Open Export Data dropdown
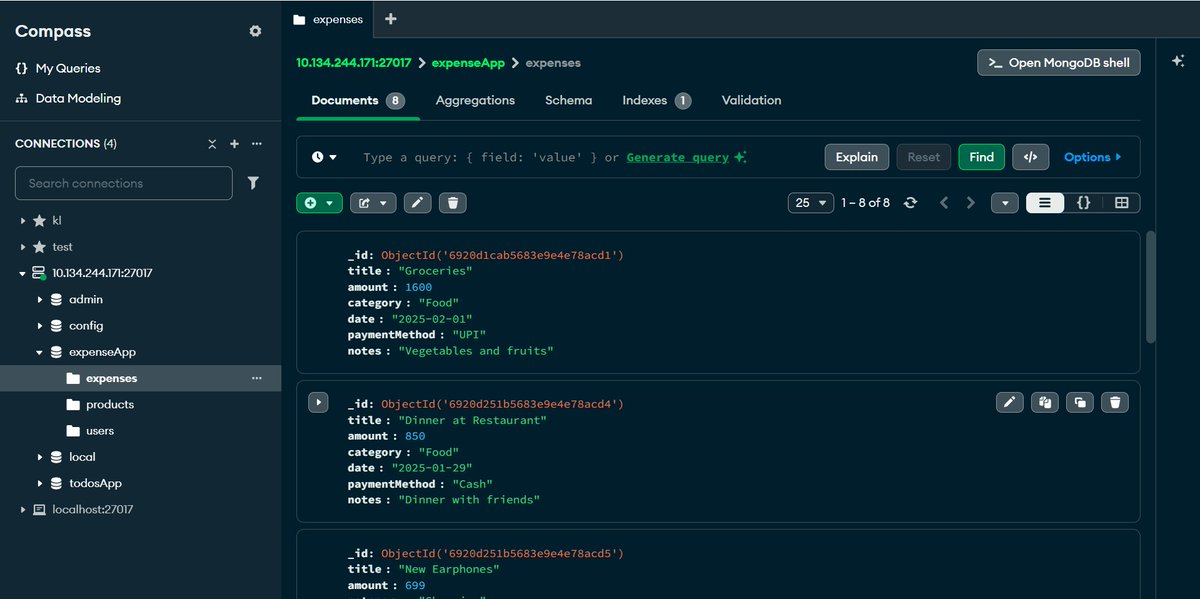 pos(373,203)
